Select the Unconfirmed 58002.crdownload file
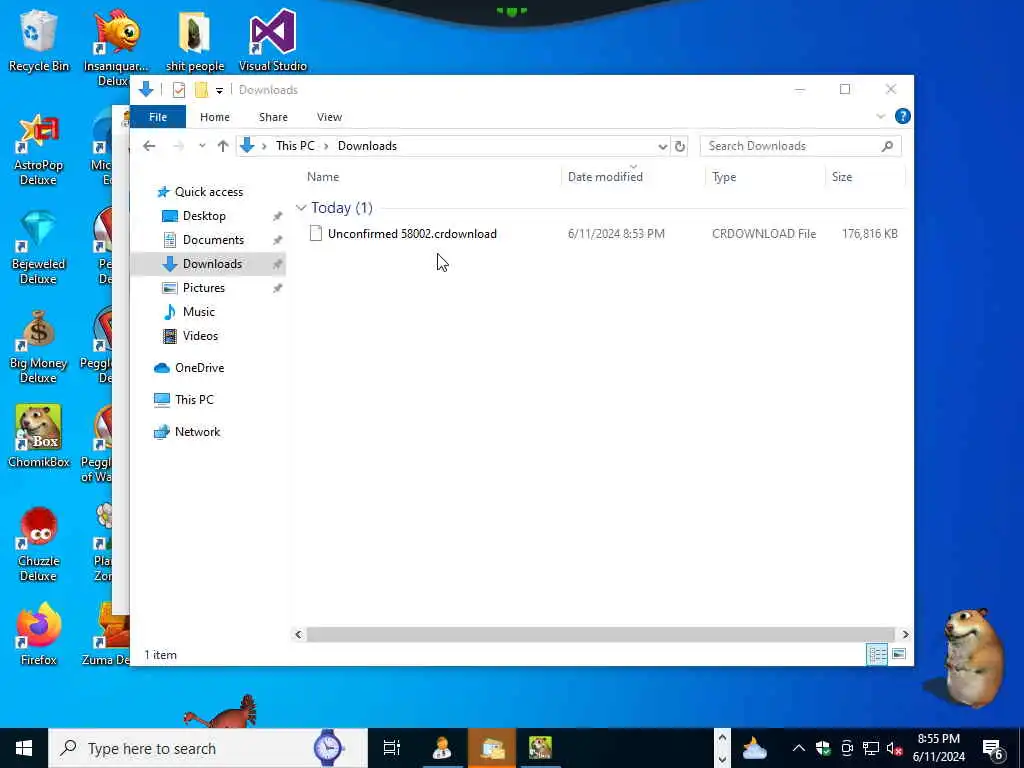 coord(412,234)
